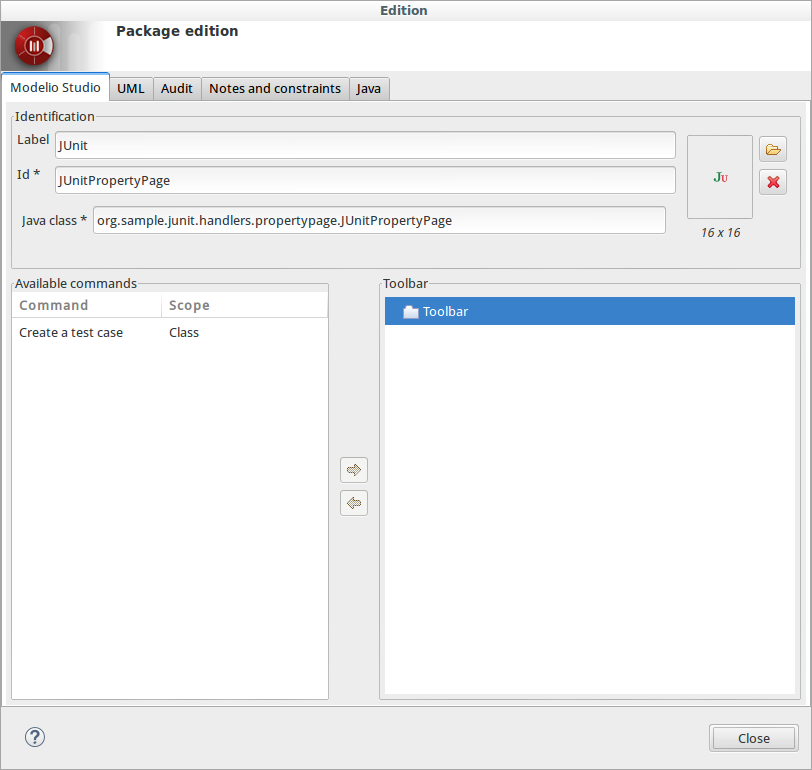The width and height of the screenshot is (812, 770).
Task: Click the Scope column header
Action: (244, 306)
